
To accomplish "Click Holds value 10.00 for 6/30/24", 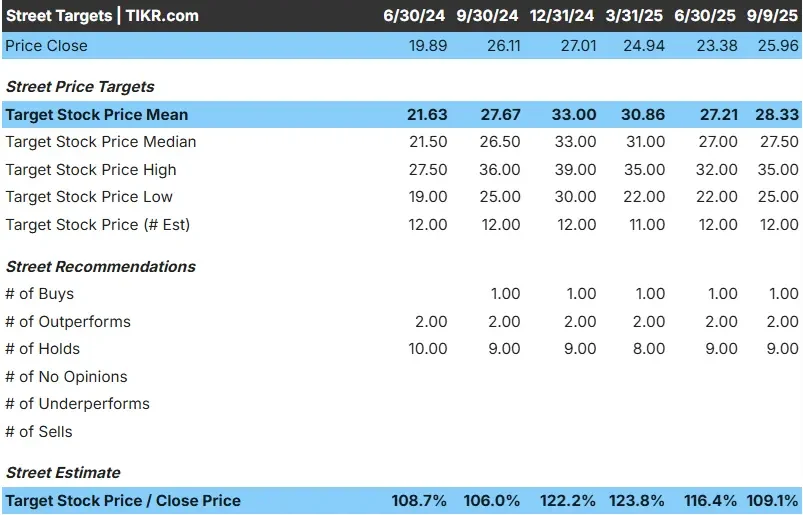I will pyautogui.click(x=428, y=349).
